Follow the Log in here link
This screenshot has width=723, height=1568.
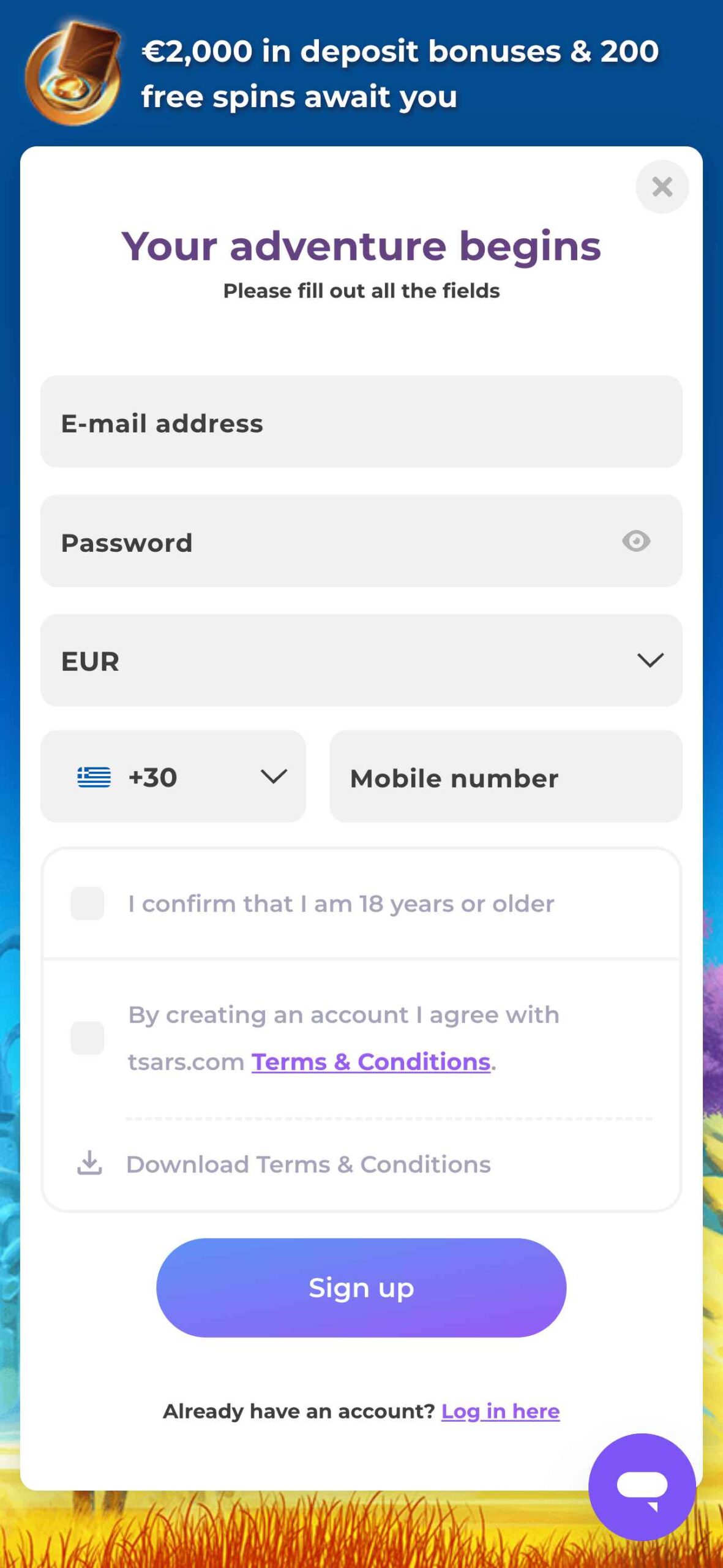[x=500, y=1411]
